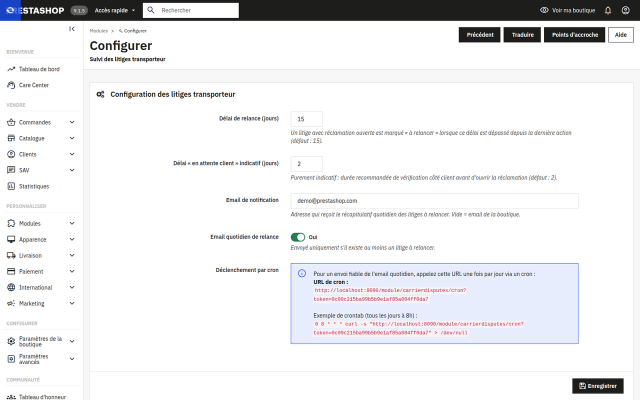Click the Paramètres avancés icon
640x400 pixels.
coord(11,359)
